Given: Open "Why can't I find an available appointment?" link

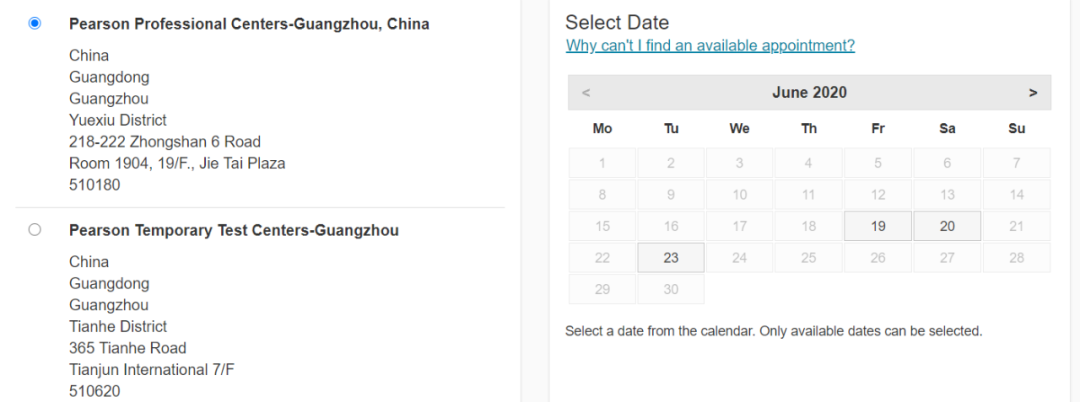Looking at the screenshot, I should click(710, 46).
